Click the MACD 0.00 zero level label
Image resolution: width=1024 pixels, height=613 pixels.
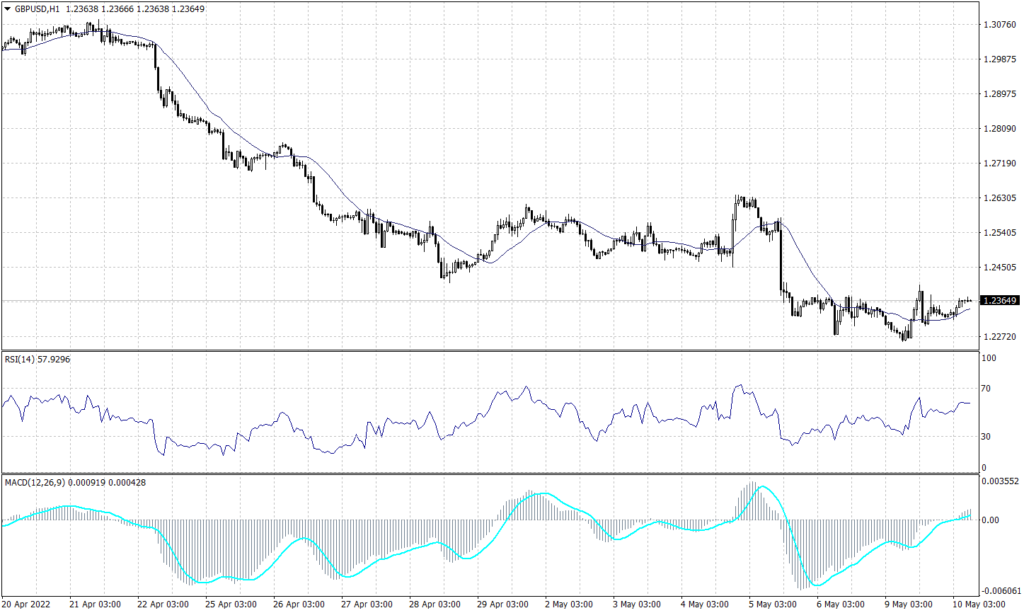pos(990,520)
